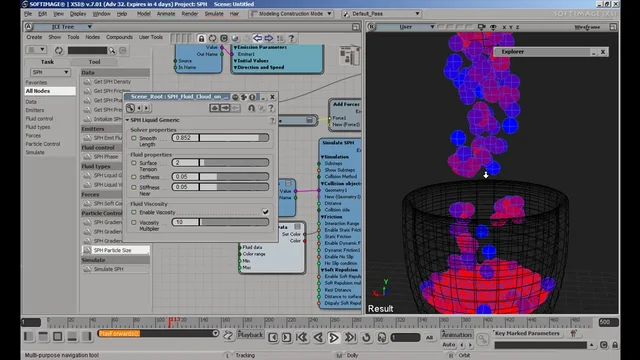Toggle animation marker for Stiffness
This screenshot has height=360, width=640.
[x=133, y=177]
